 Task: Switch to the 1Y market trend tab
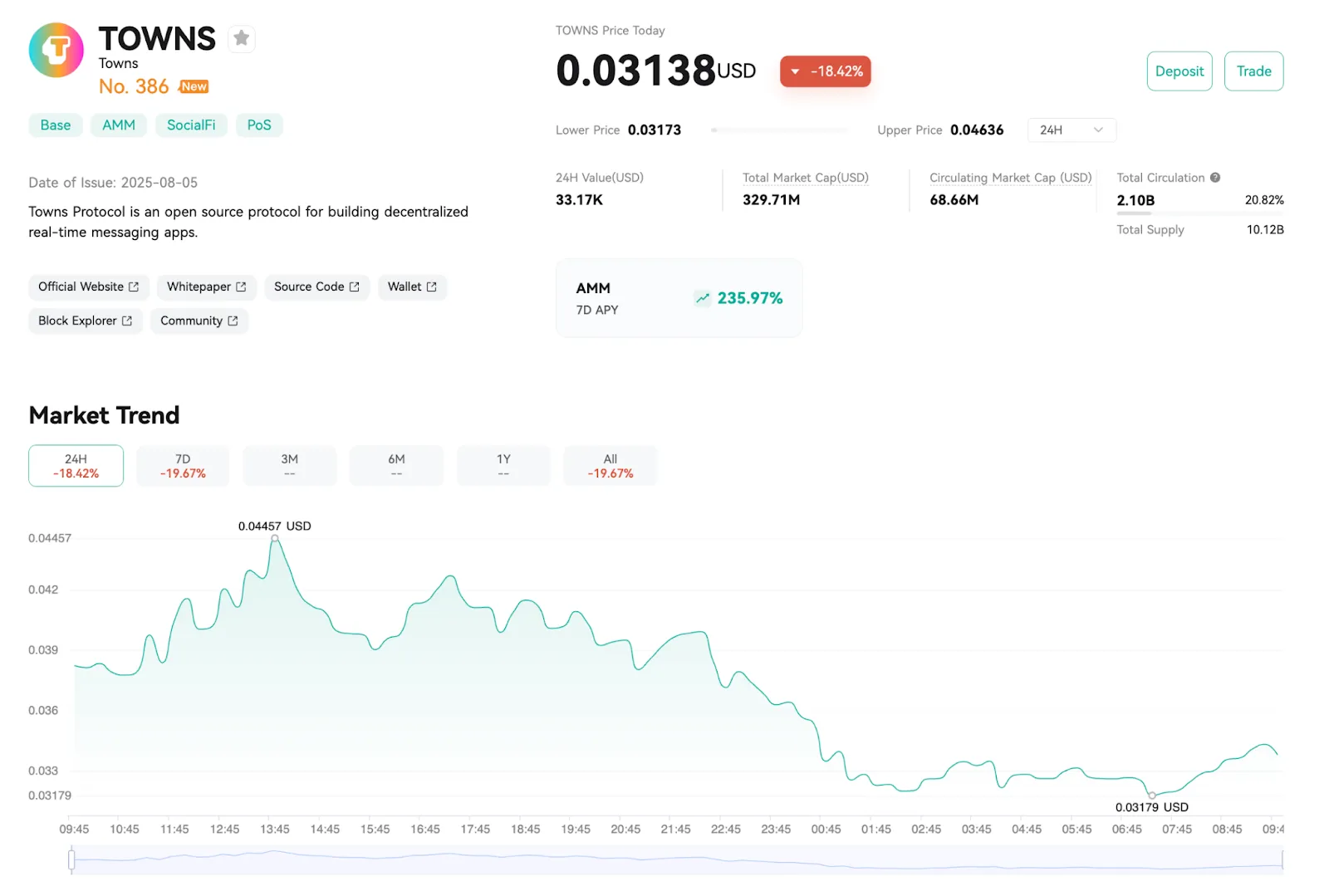coord(503,466)
